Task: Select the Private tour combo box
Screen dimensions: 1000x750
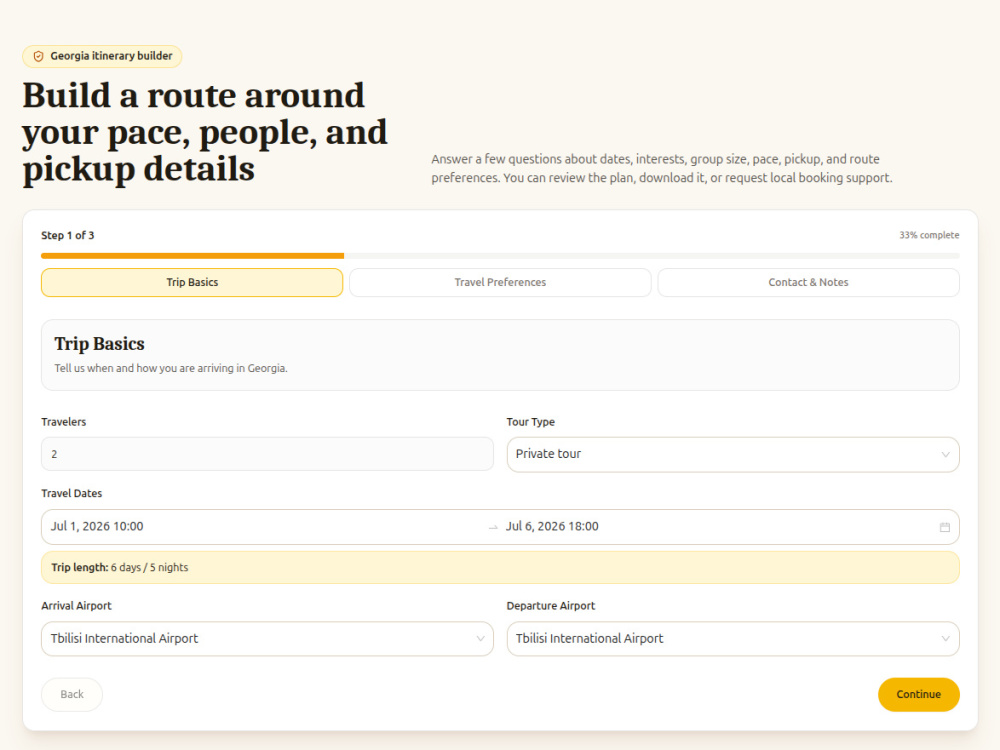Action: pos(733,455)
